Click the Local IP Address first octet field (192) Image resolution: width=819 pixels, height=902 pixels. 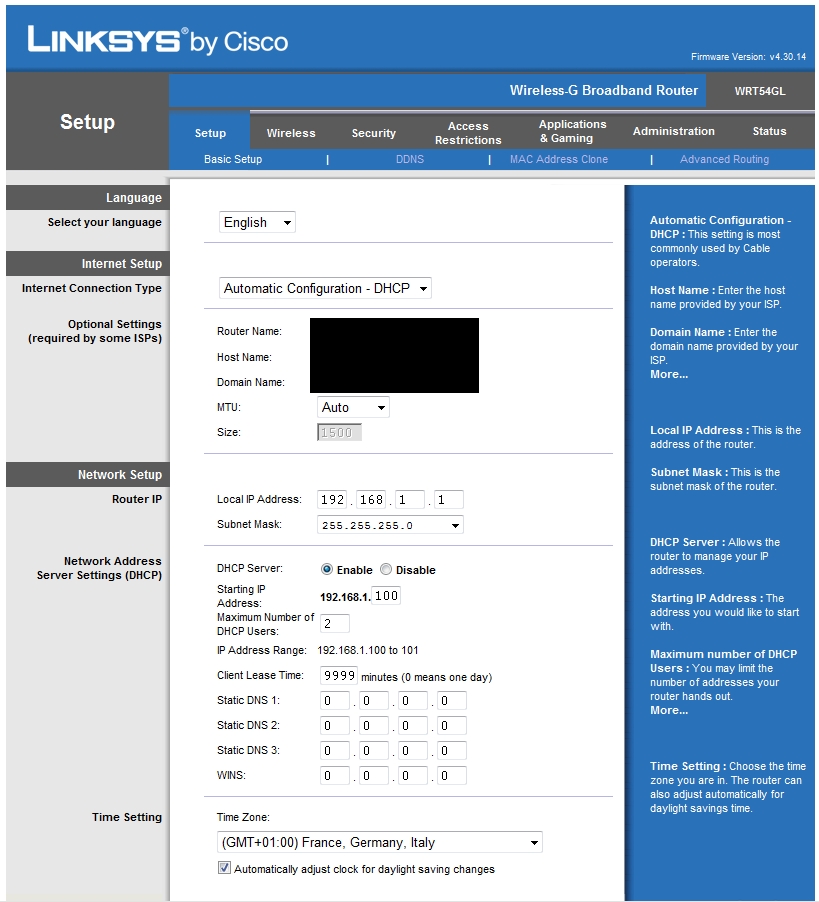click(332, 499)
